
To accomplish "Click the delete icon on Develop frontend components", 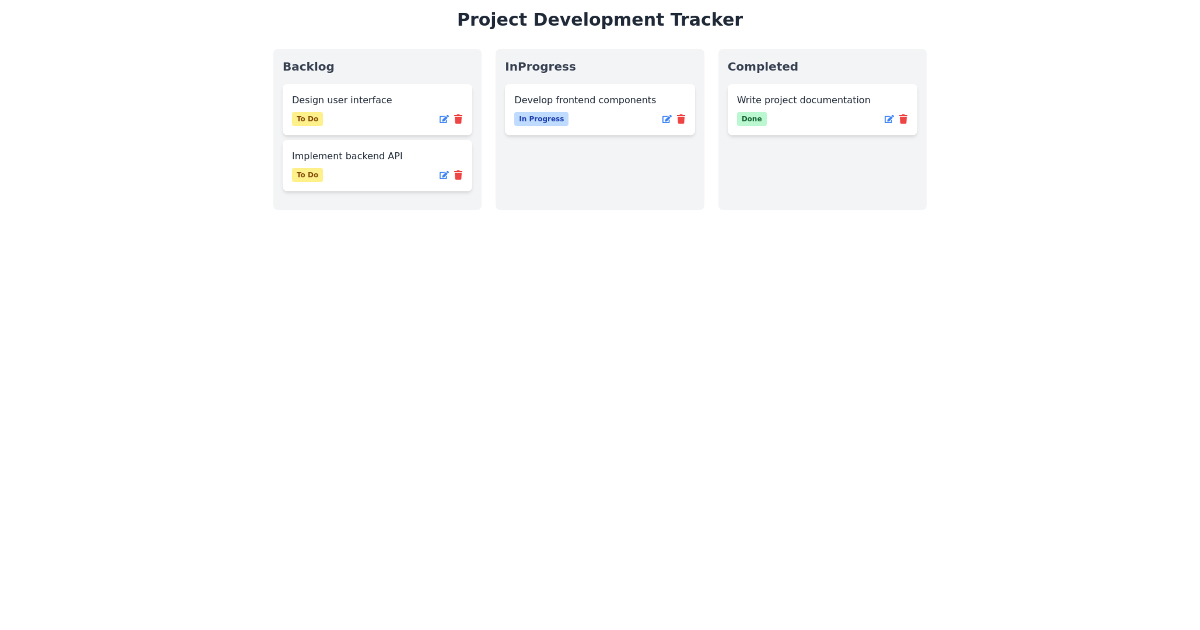I will [681, 119].
